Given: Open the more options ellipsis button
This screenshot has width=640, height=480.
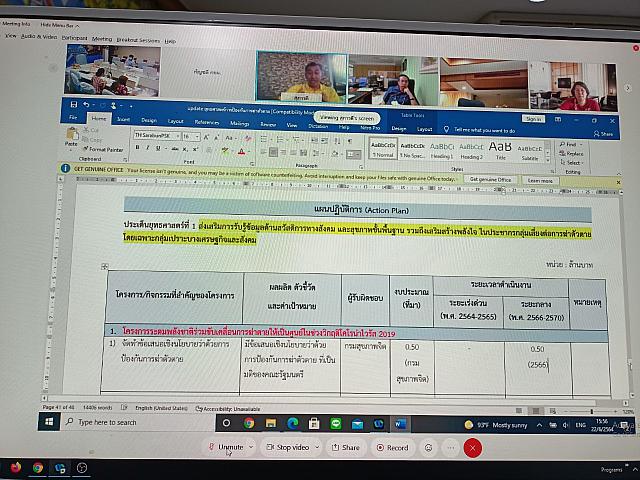Looking at the screenshot, I should click(449, 447).
